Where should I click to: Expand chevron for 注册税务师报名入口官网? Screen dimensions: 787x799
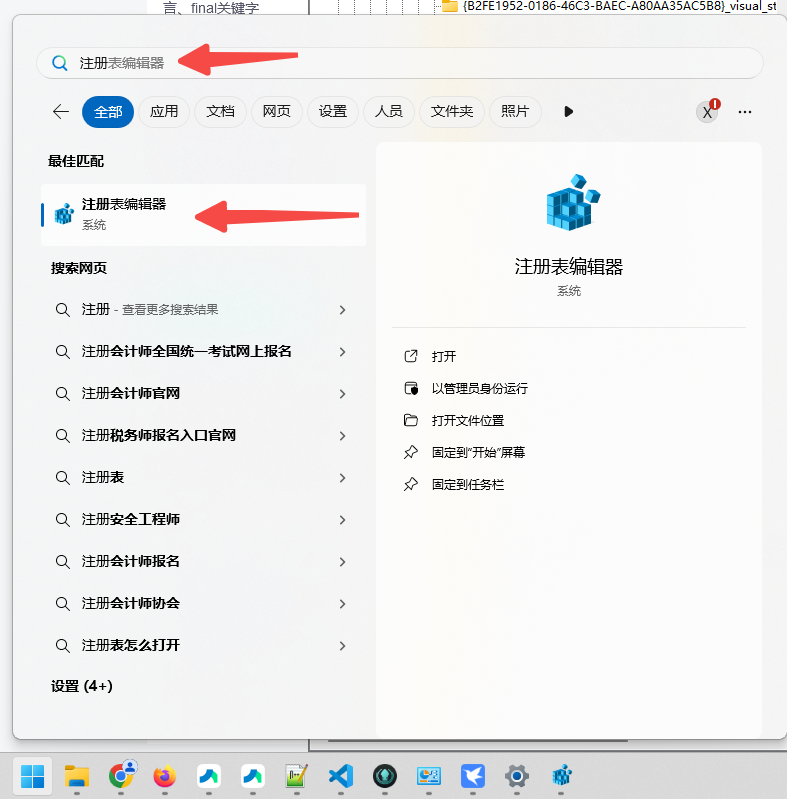(x=343, y=436)
